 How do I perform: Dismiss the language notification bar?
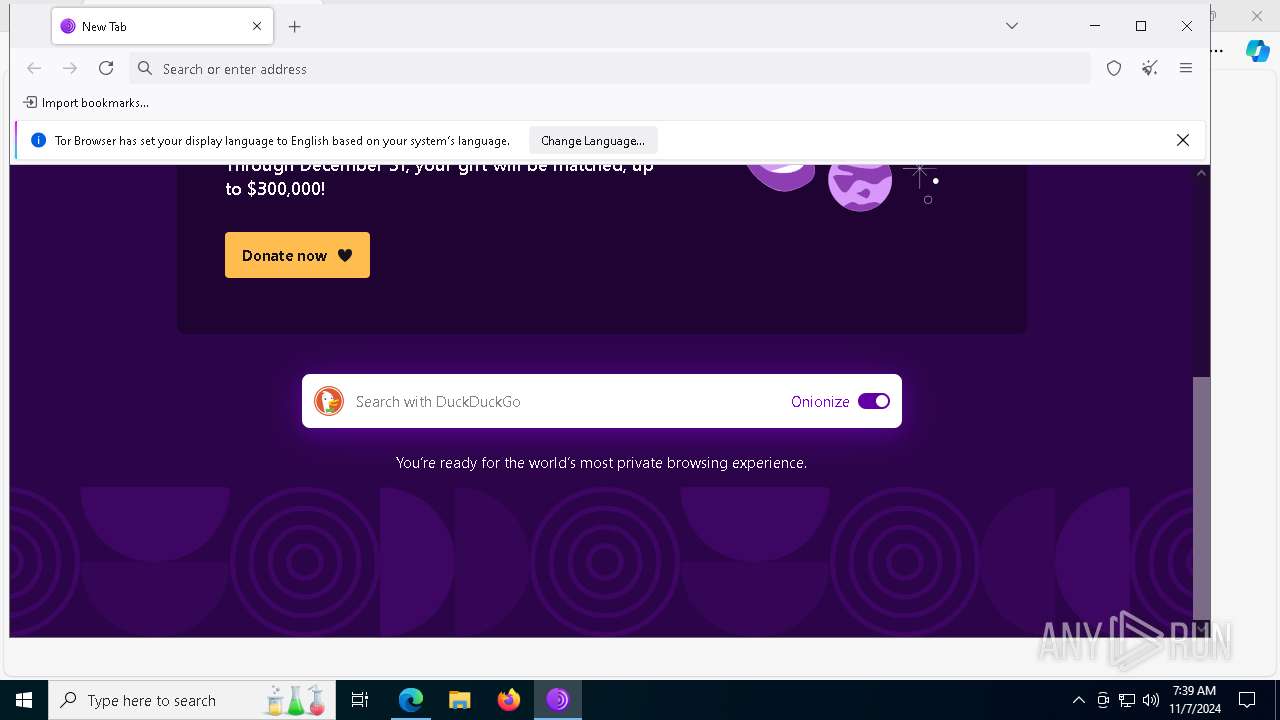click(1183, 140)
